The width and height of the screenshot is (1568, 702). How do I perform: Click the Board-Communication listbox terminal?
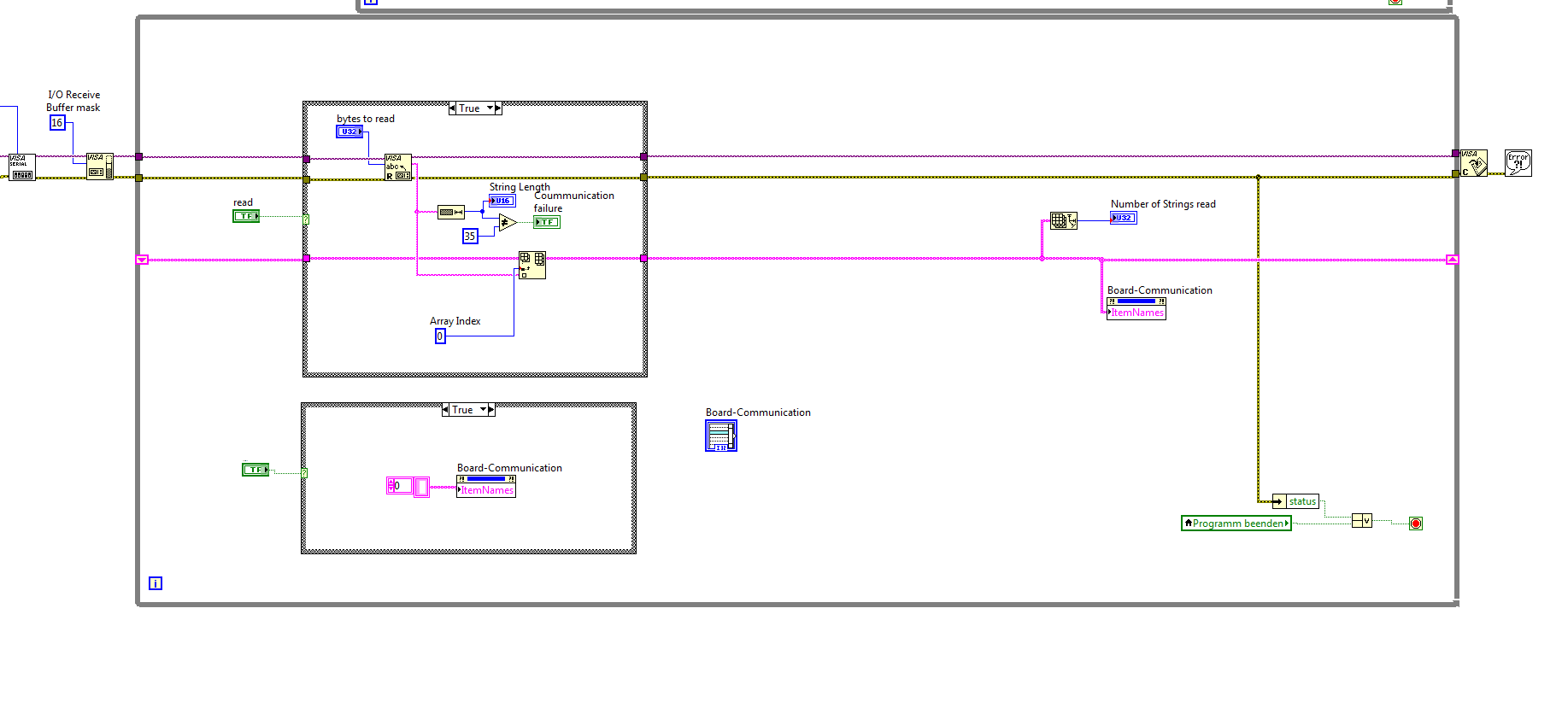721,436
